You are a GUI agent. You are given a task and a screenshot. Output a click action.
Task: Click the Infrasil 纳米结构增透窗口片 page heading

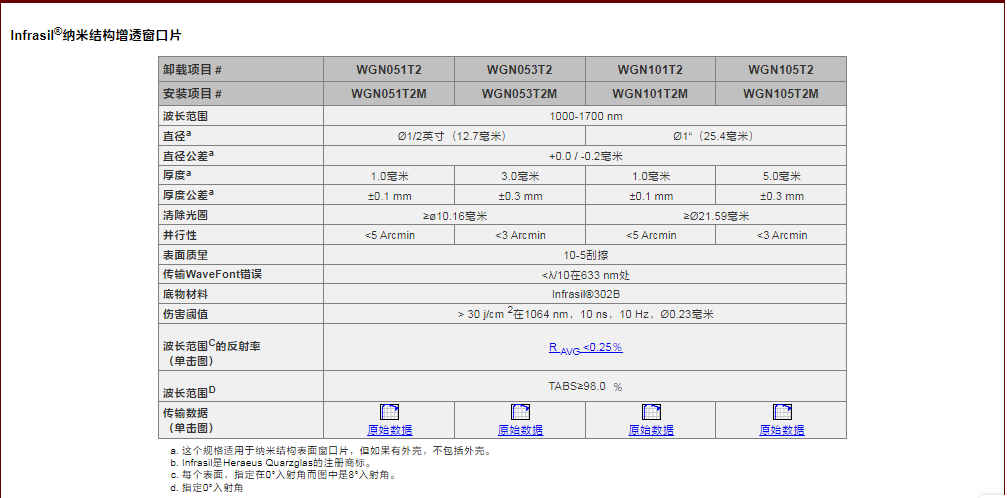pos(96,34)
